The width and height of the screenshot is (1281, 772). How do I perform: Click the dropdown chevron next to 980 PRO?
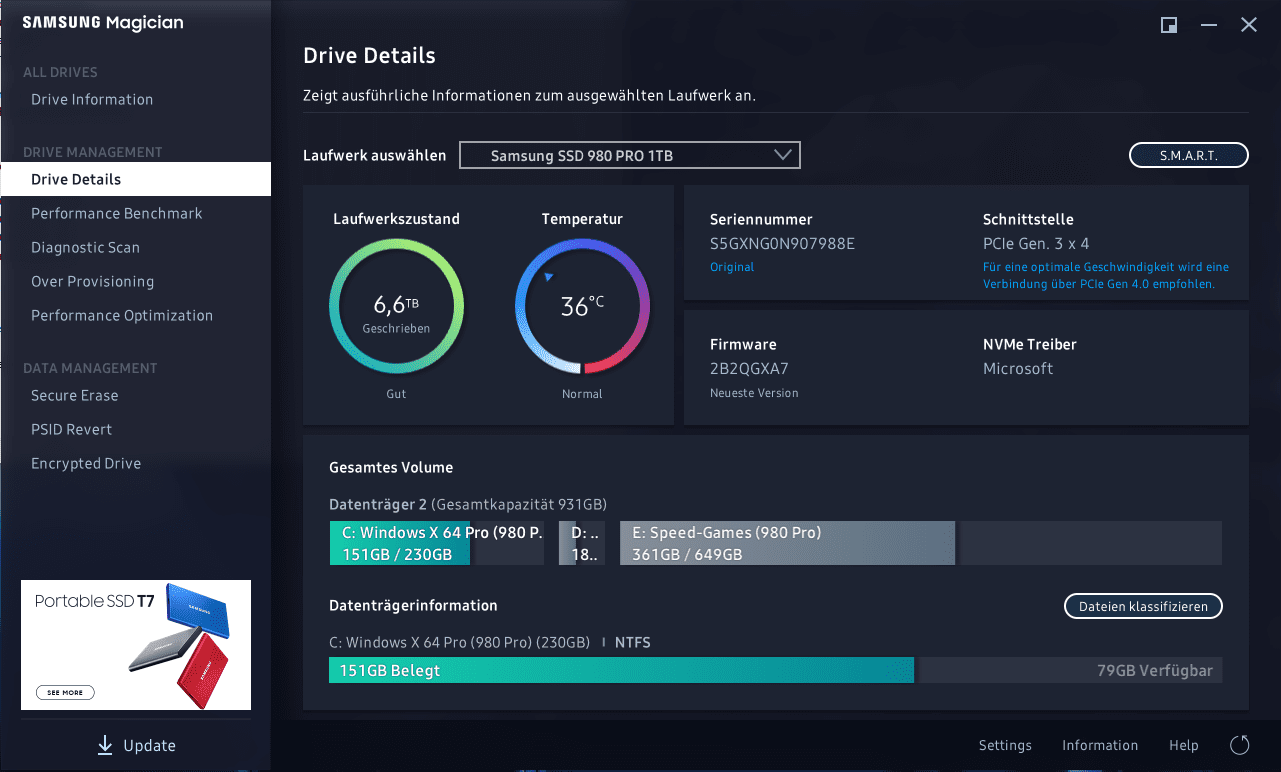tap(783, 155)
